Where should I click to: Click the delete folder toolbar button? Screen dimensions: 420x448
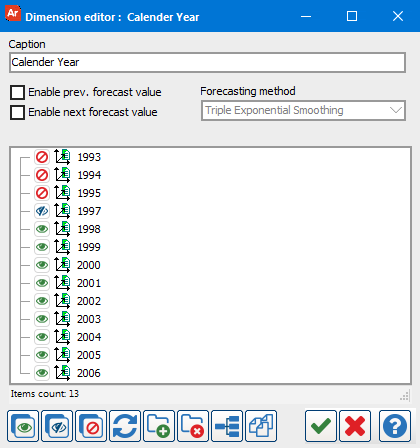193,426
